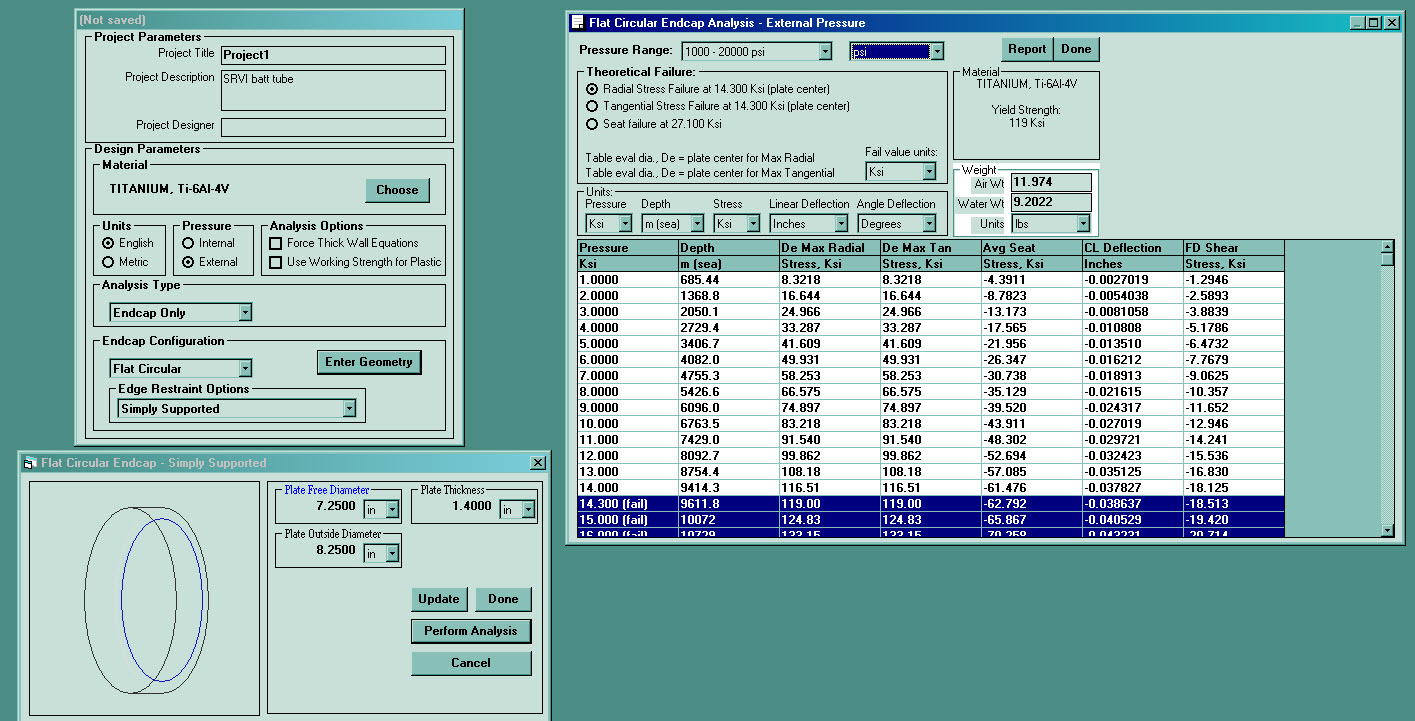Screen dimensions: 1415x721
Task: Select Seat failure at 27.100 Ksi
Action: pos(592,124)
